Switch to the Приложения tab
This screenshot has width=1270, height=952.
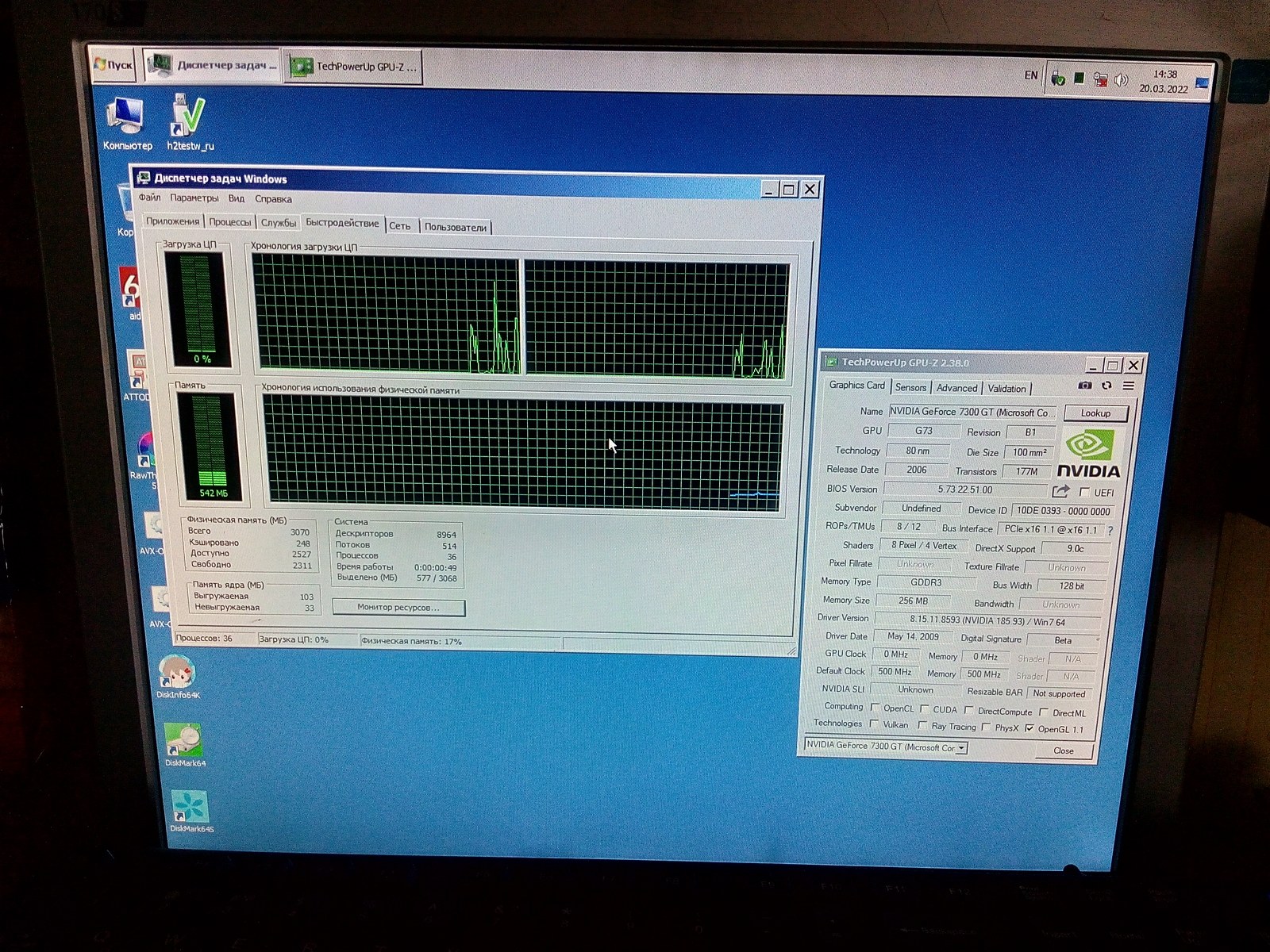tap(173, 221)
